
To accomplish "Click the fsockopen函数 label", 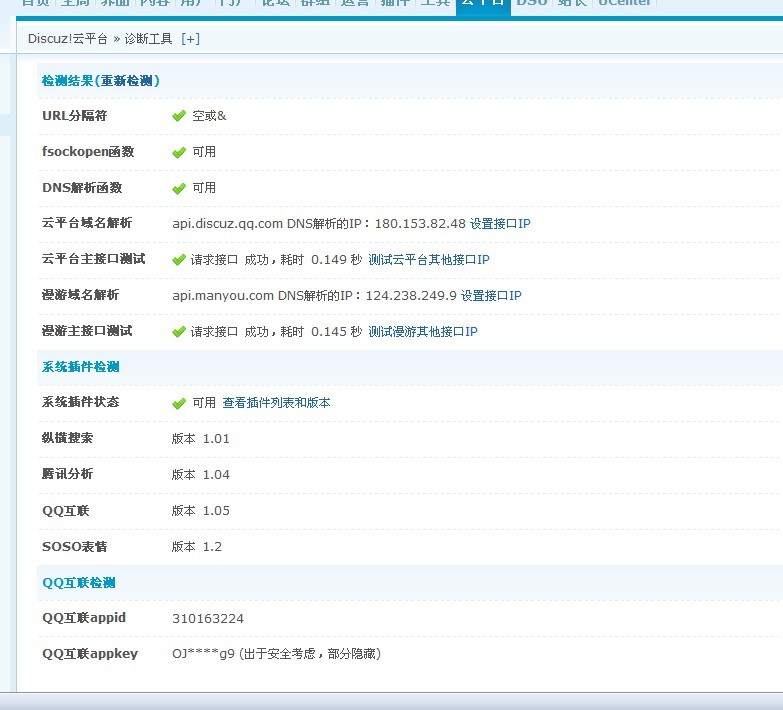I will pos(88,152).
